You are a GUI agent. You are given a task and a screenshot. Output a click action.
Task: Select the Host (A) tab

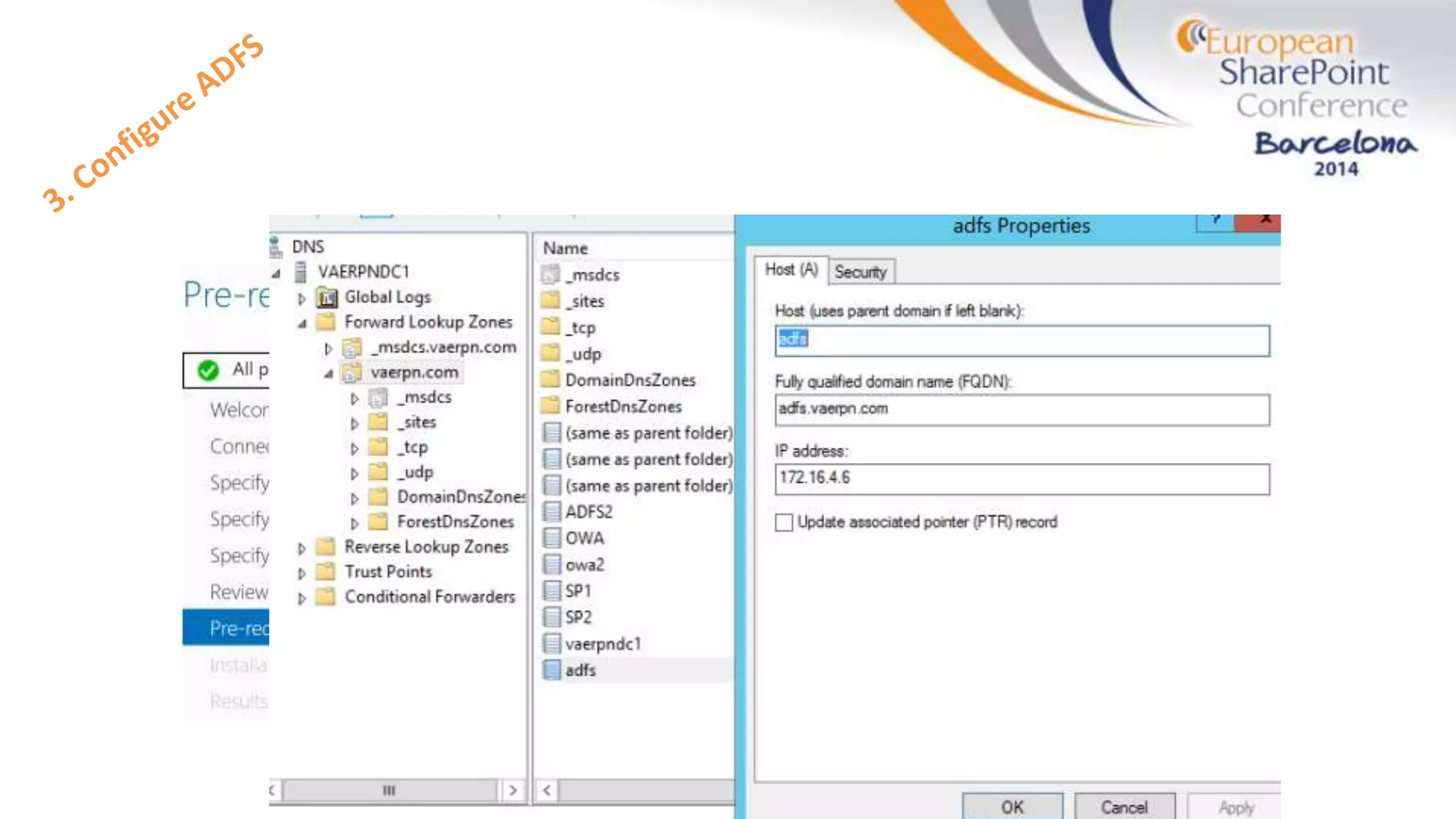click(x=791, y=270)
